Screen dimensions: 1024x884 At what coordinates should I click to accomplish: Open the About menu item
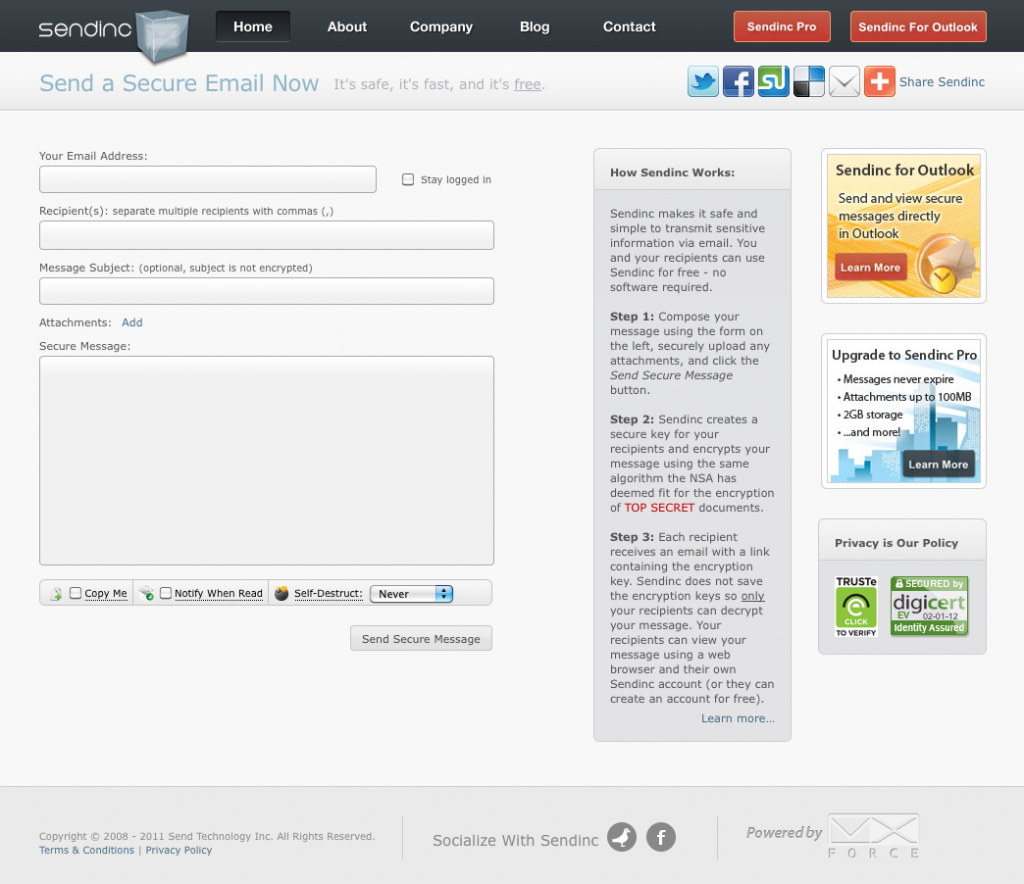click(x=347, y=27)
